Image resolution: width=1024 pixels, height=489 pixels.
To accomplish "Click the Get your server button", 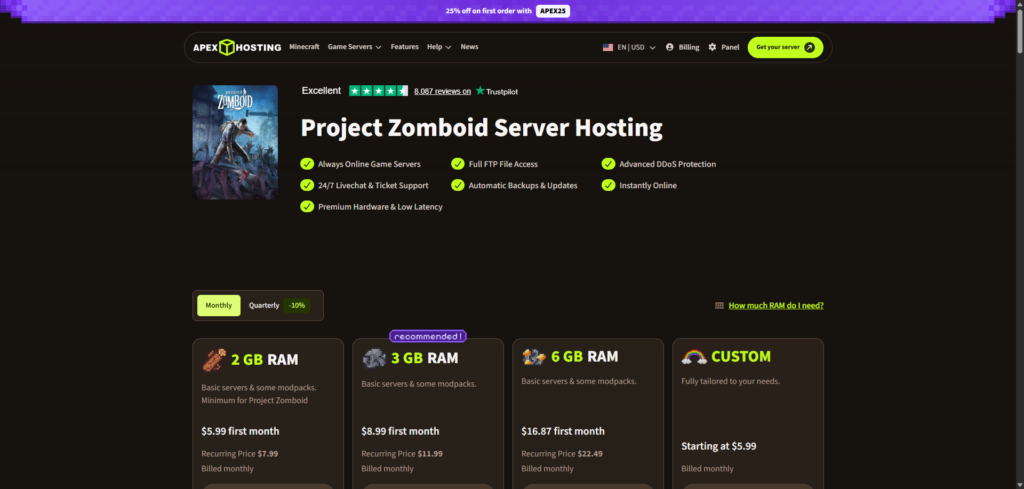I will point(785,47).
